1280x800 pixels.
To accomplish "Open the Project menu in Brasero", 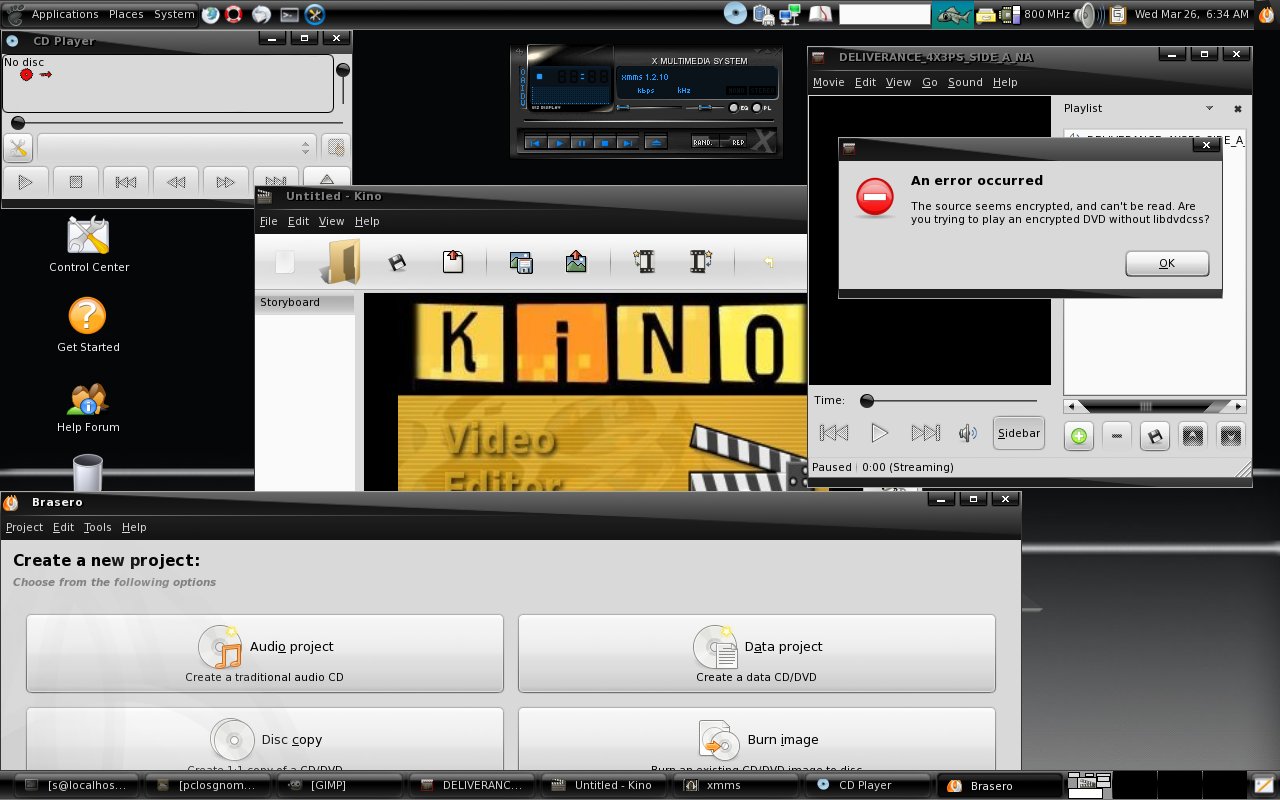I will click(x=24, y=527).
